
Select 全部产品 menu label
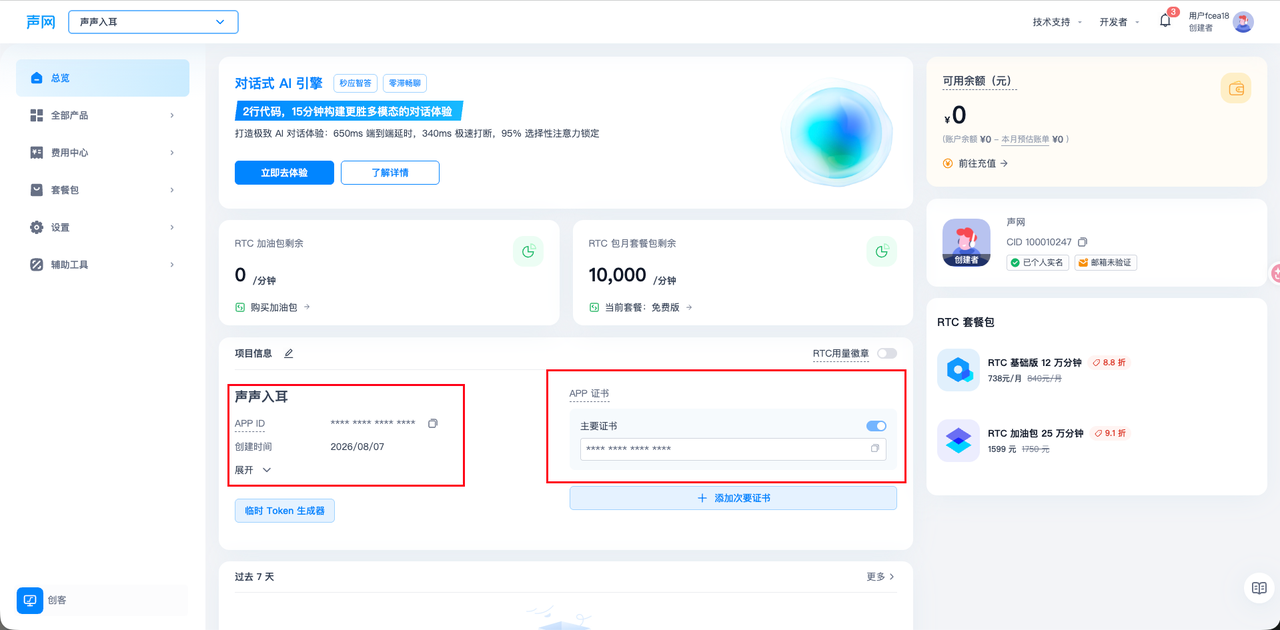(x=70, y=115)
